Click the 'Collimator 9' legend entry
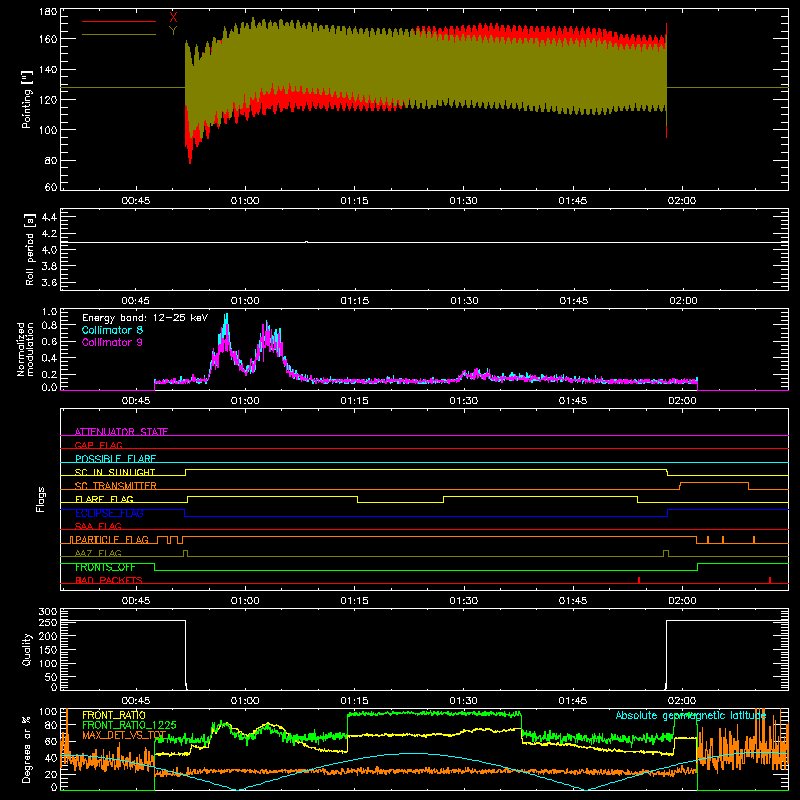This screenshot has height=800, width=800. coord(112,342)
